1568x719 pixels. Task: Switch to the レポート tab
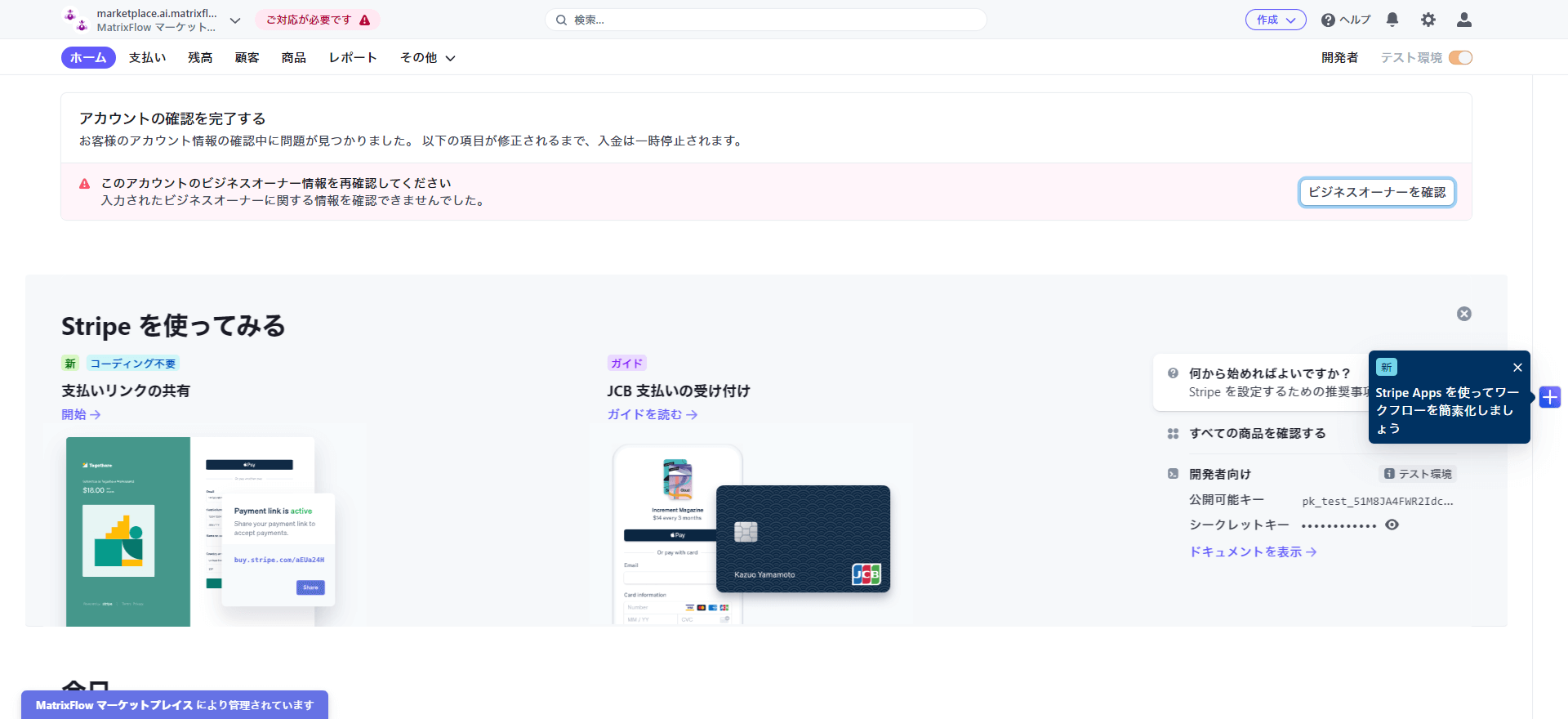(x=353, y=57)
